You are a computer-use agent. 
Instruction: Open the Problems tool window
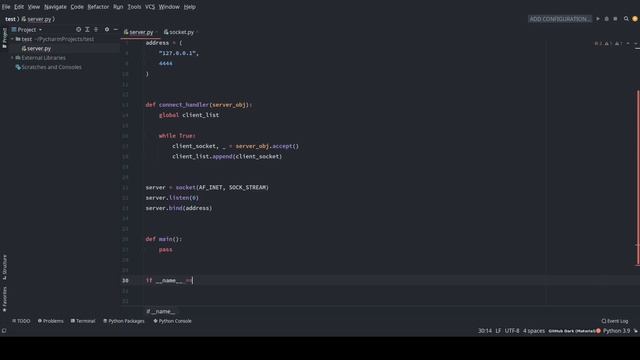pos(51,321)
